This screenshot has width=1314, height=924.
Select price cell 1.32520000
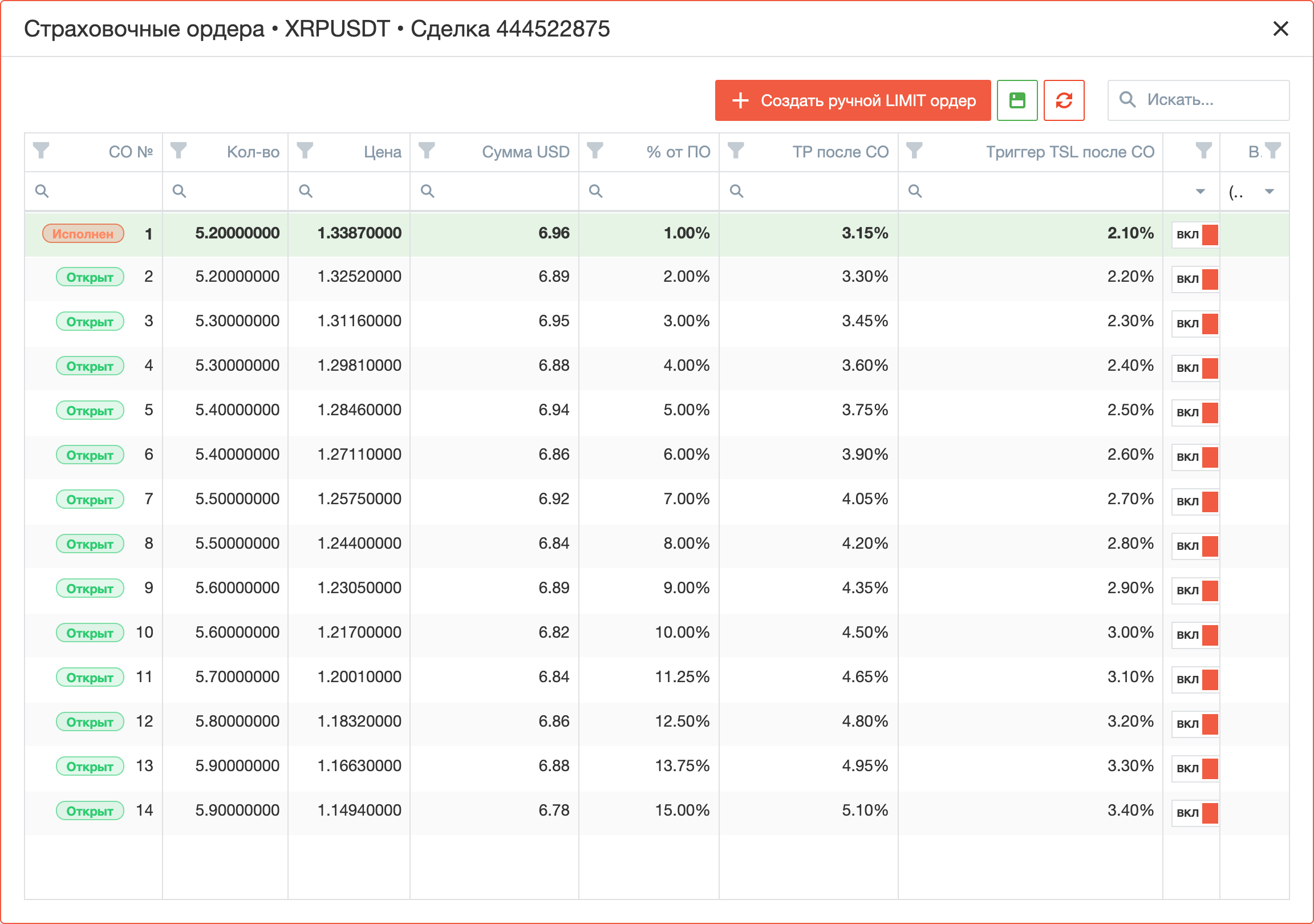[x=359, y=277]
